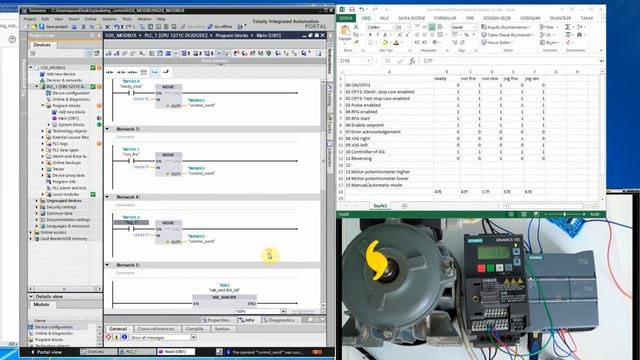Click the close branch icon in favorites

(x=166, y=72)
